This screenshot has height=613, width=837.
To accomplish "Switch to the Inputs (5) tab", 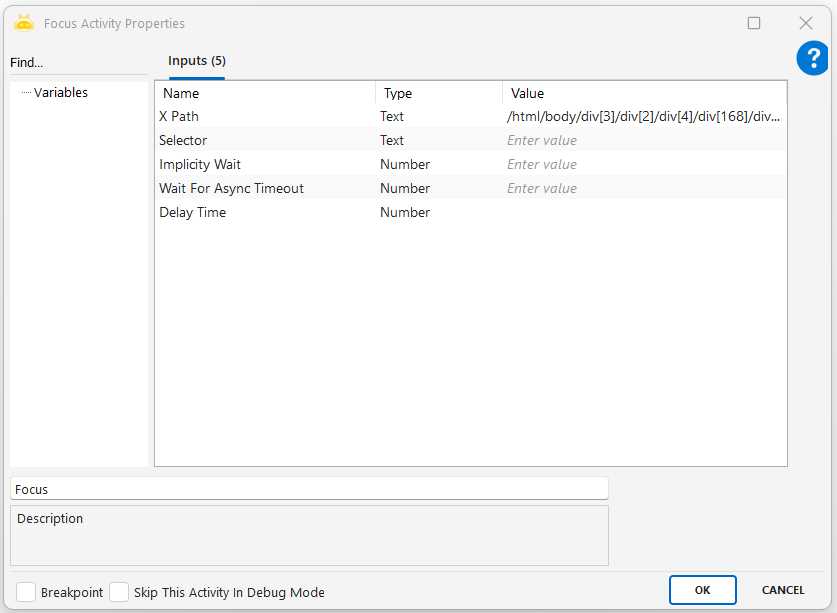I will 196,61.
